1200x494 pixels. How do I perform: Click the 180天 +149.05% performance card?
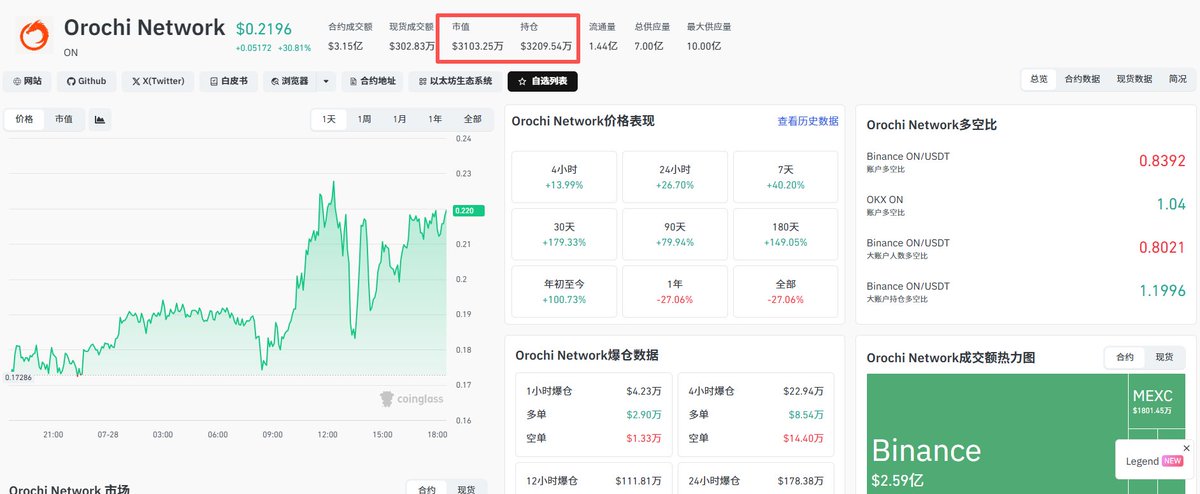click(x=786, y=234)
